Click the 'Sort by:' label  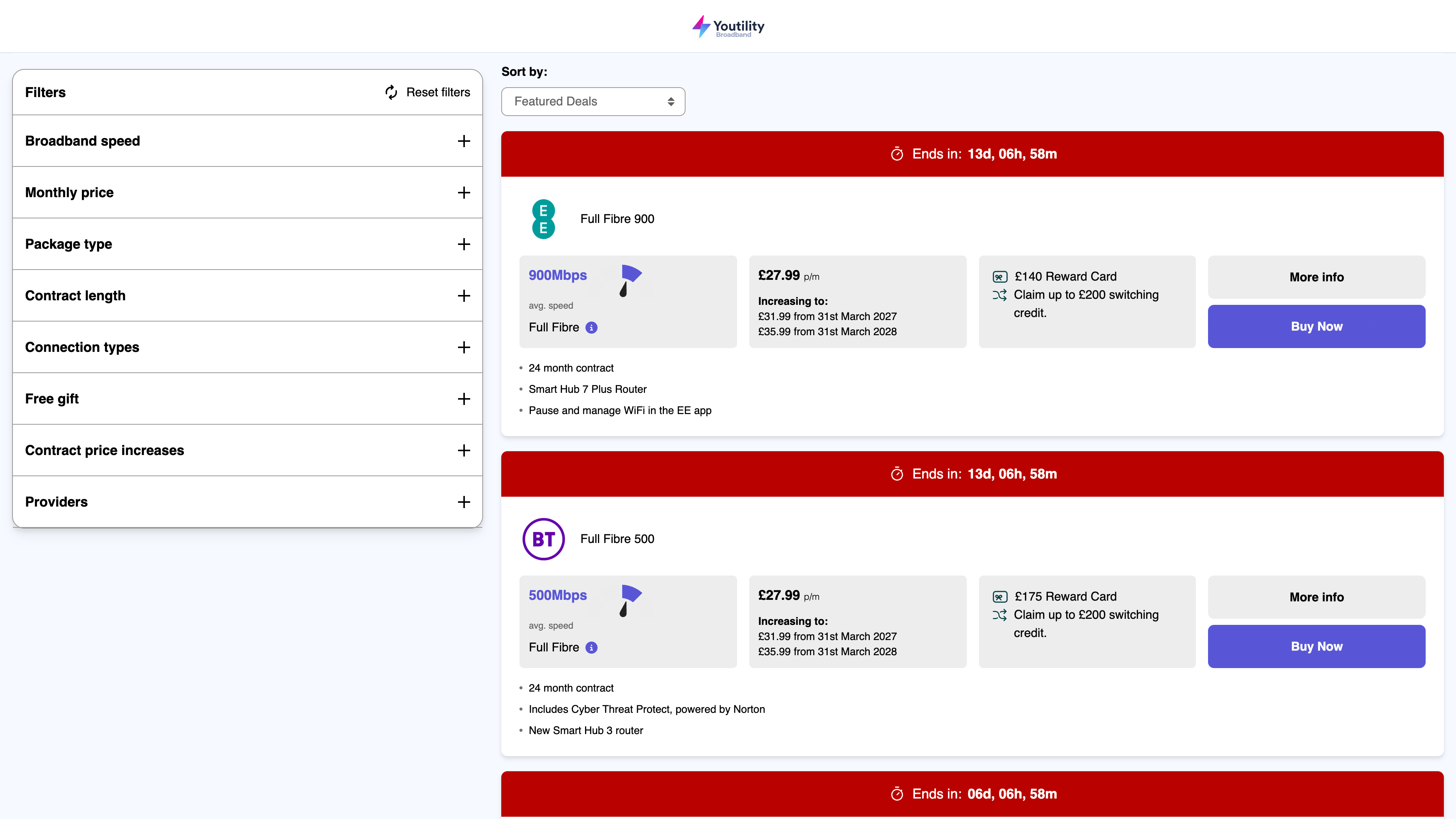524,72
